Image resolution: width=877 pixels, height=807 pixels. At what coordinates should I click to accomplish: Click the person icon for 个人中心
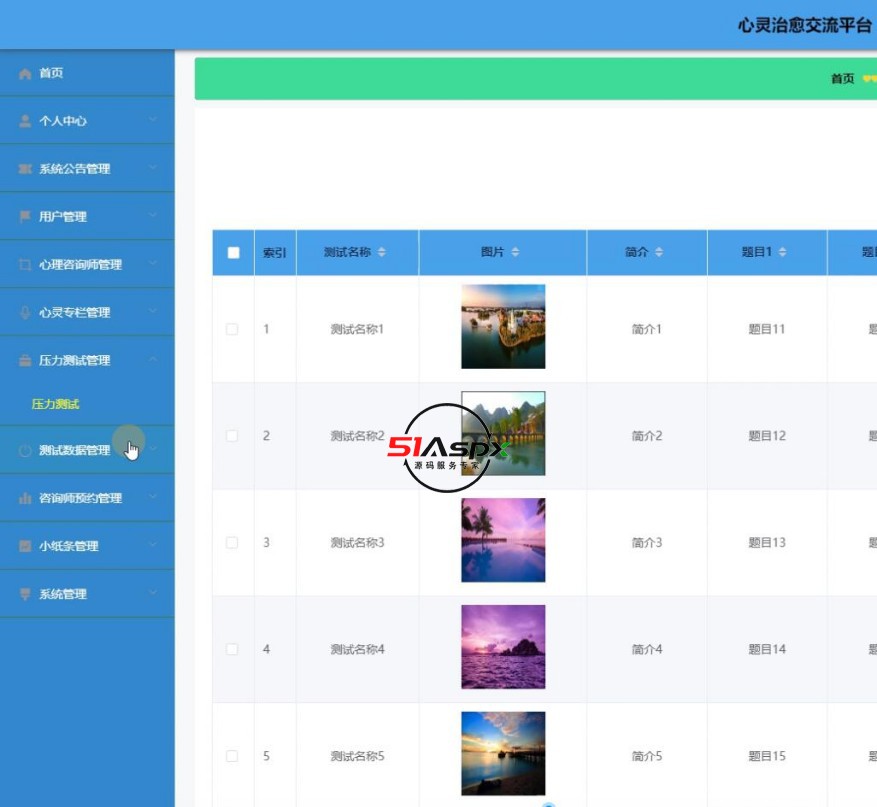pos(26,121)
